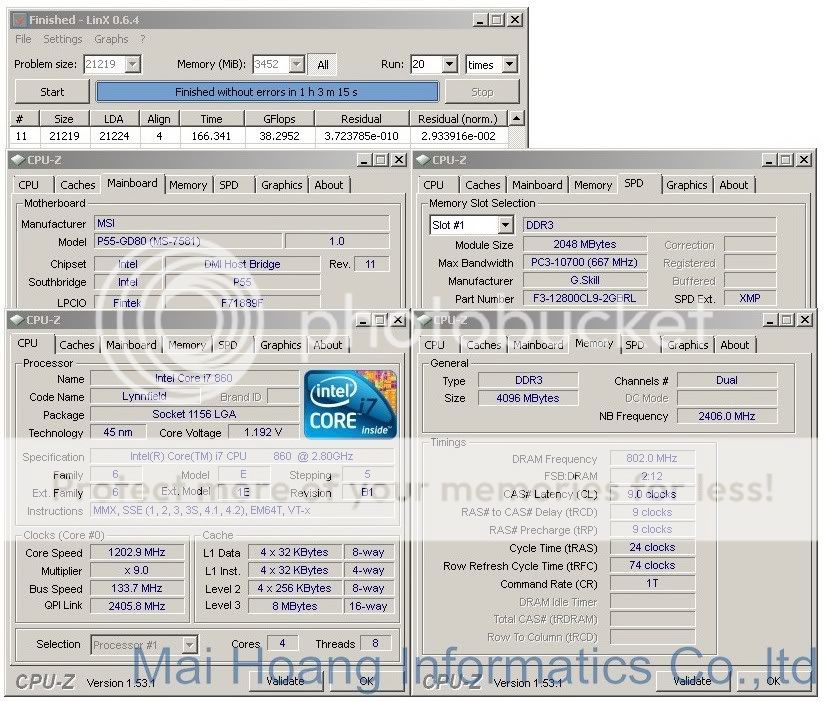Screen dimensions: 825x702
Task: Click the Intel Core i7 inside logo
Action: tap(350, 404)
